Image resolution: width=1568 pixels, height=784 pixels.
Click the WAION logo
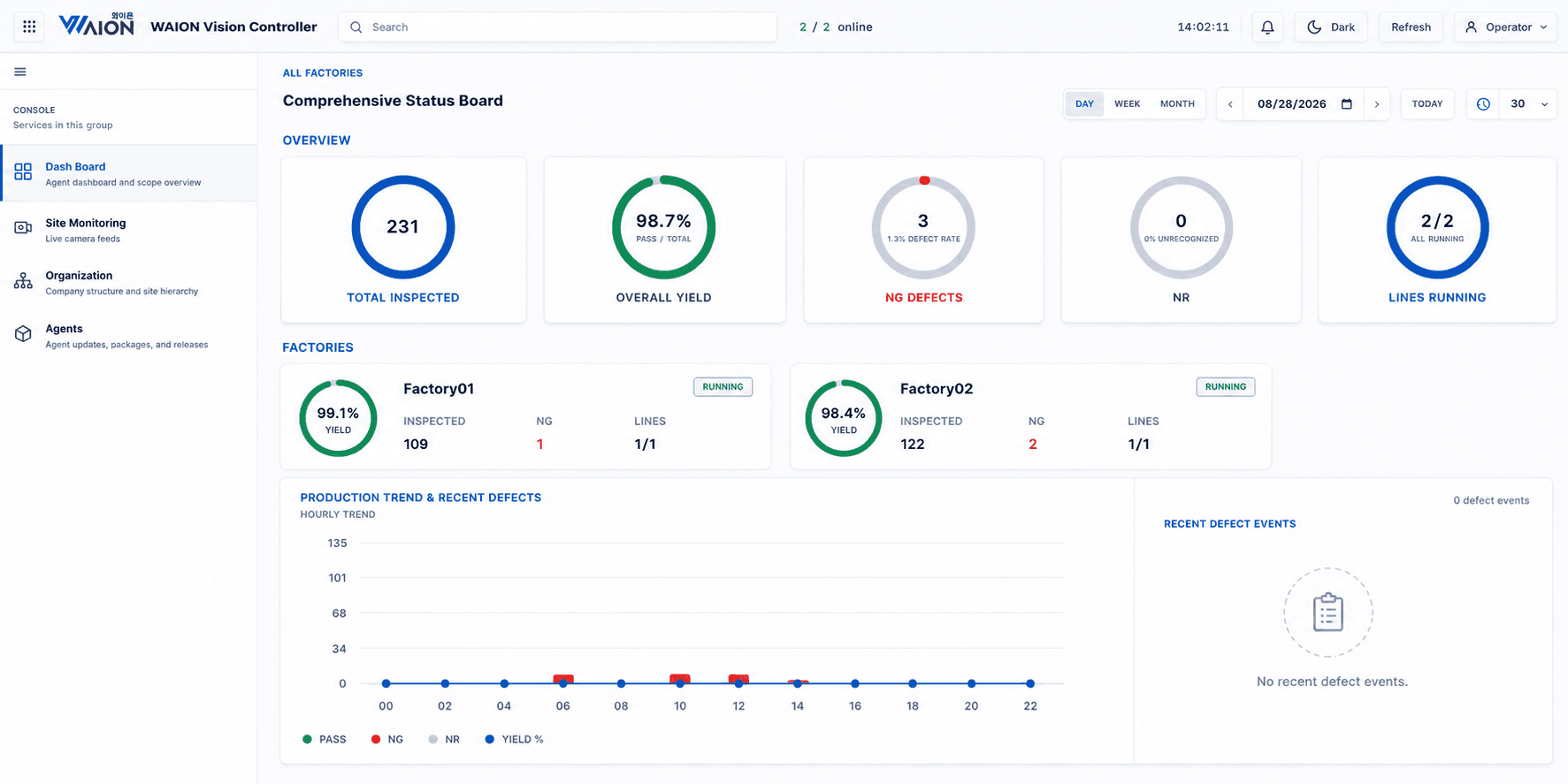[96, 25]
